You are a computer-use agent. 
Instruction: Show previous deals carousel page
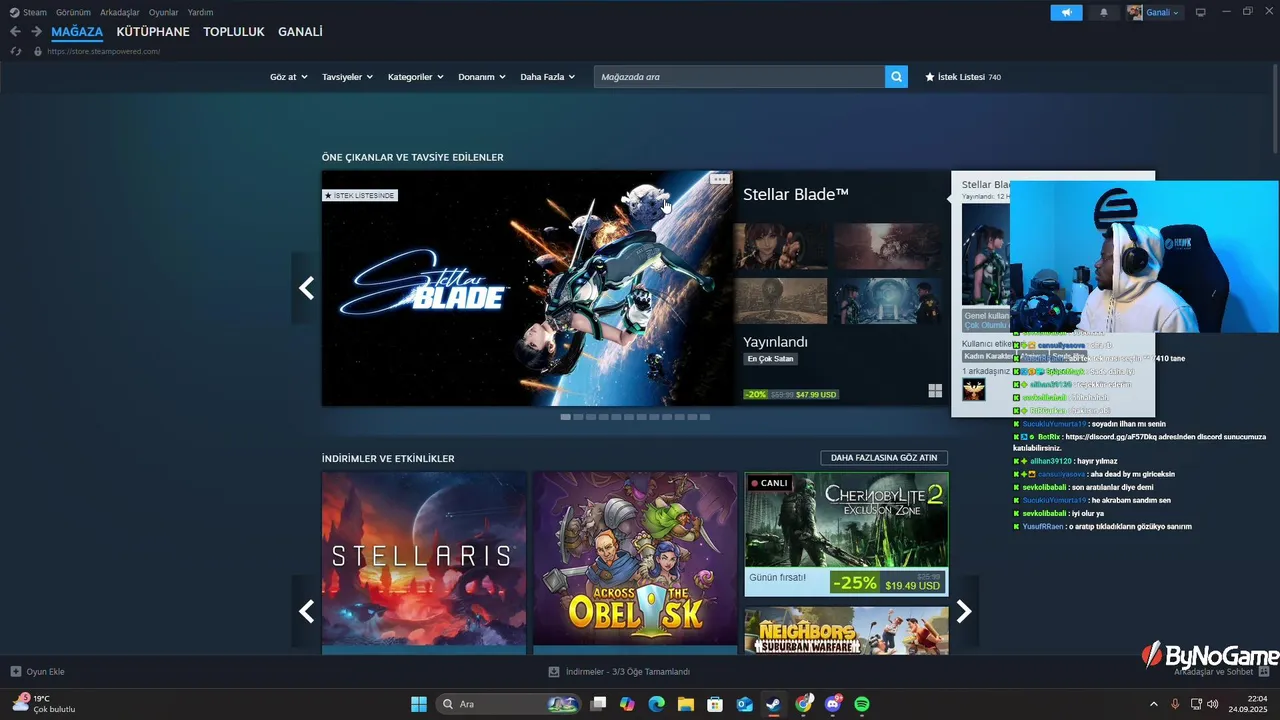(x=306, y=611)
